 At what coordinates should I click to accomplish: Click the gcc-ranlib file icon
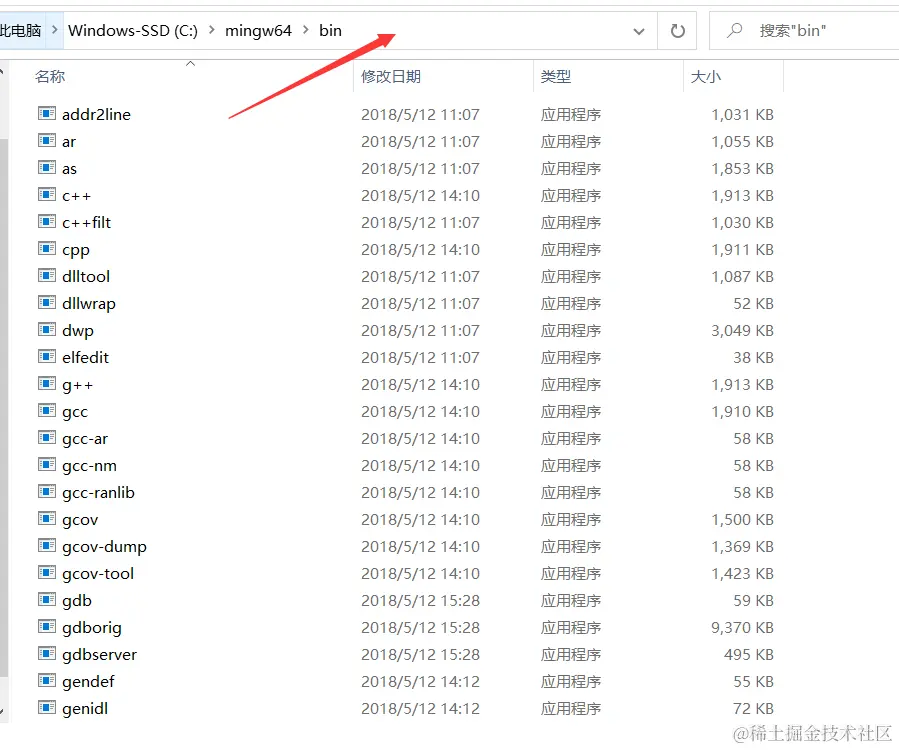46,492
